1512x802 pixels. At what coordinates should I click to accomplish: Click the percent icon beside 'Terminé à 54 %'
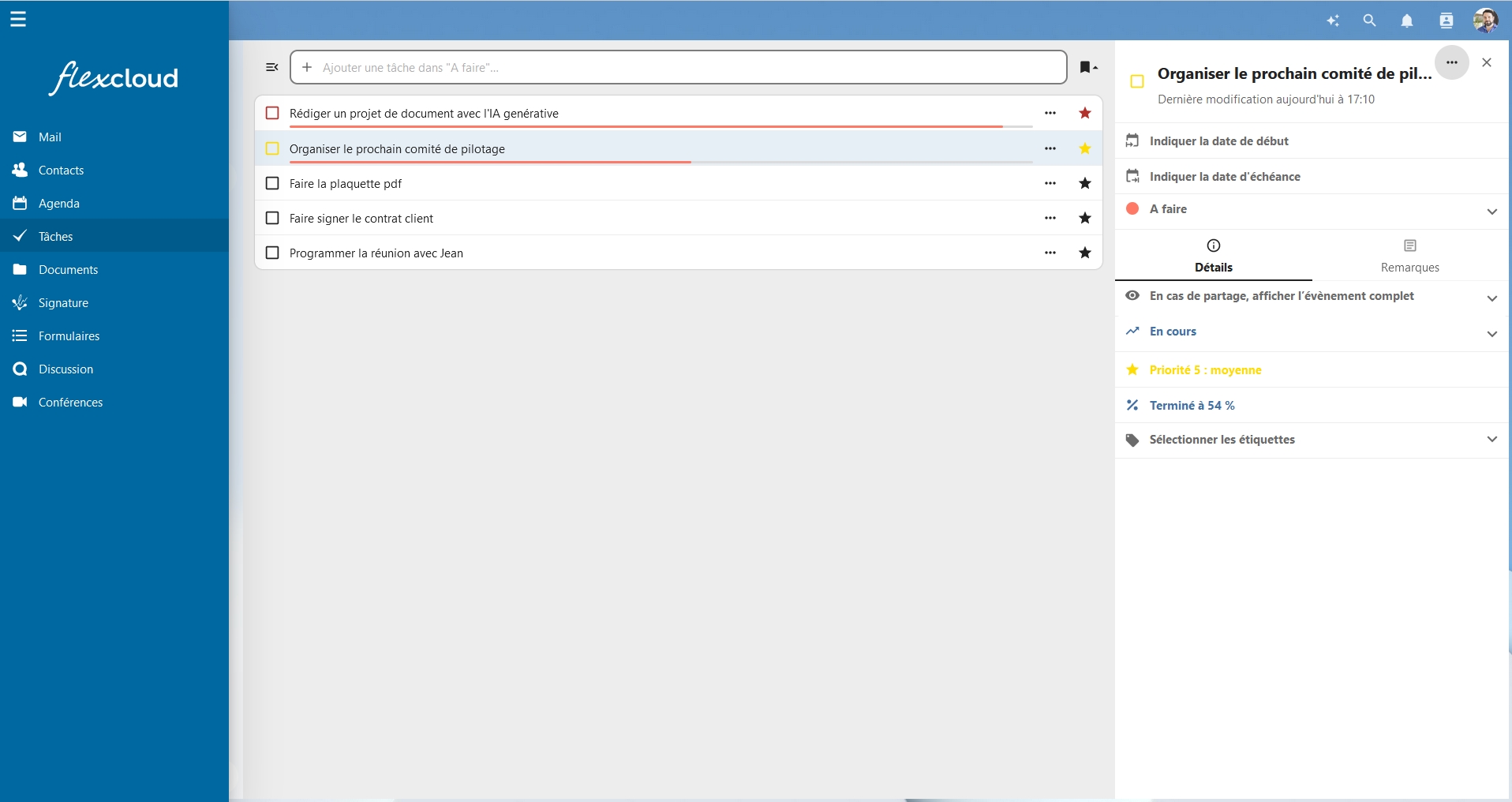click(1132, 405)
